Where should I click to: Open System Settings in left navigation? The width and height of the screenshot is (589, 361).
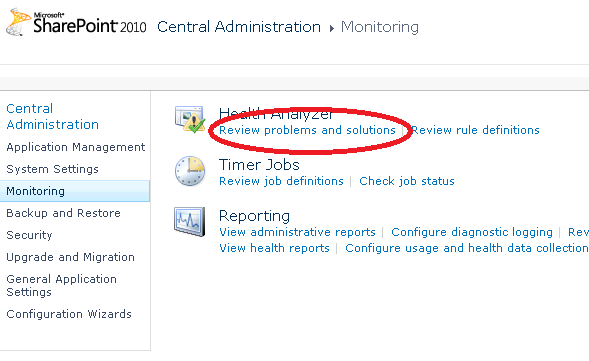52,169
